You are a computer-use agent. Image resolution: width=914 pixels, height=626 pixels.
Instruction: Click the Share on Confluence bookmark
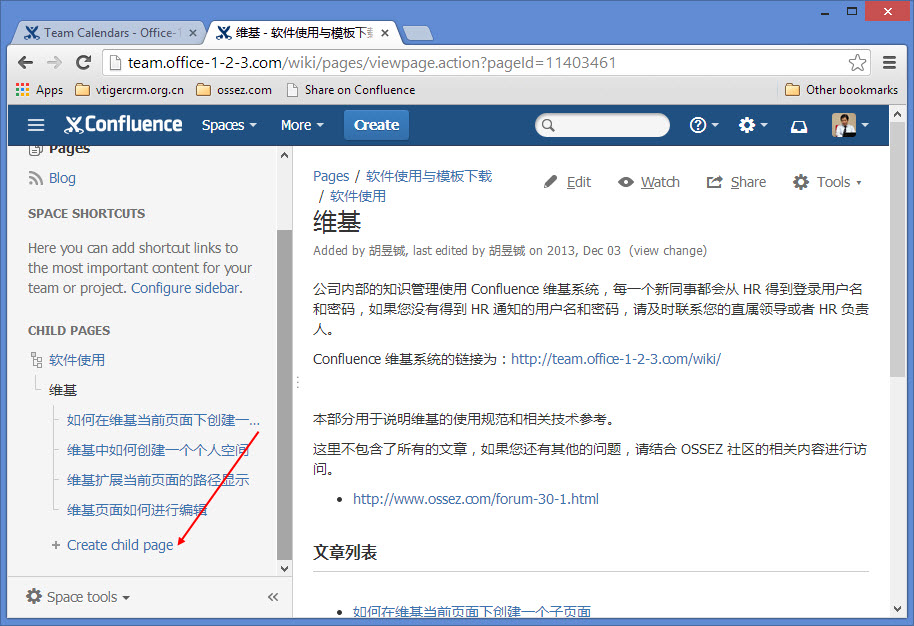pos(351,90)
